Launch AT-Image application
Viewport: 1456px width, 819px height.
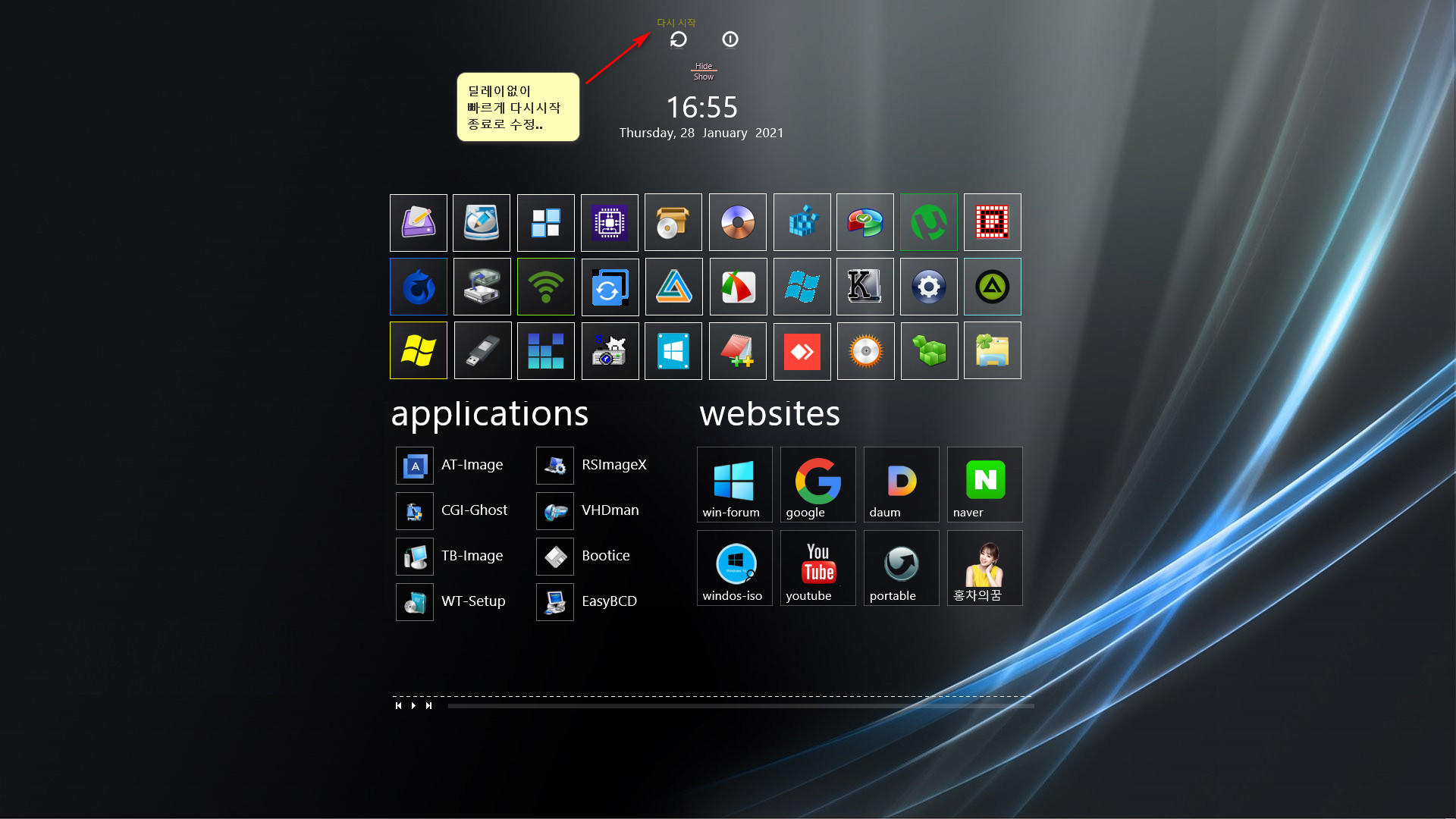tap(450, 465)
